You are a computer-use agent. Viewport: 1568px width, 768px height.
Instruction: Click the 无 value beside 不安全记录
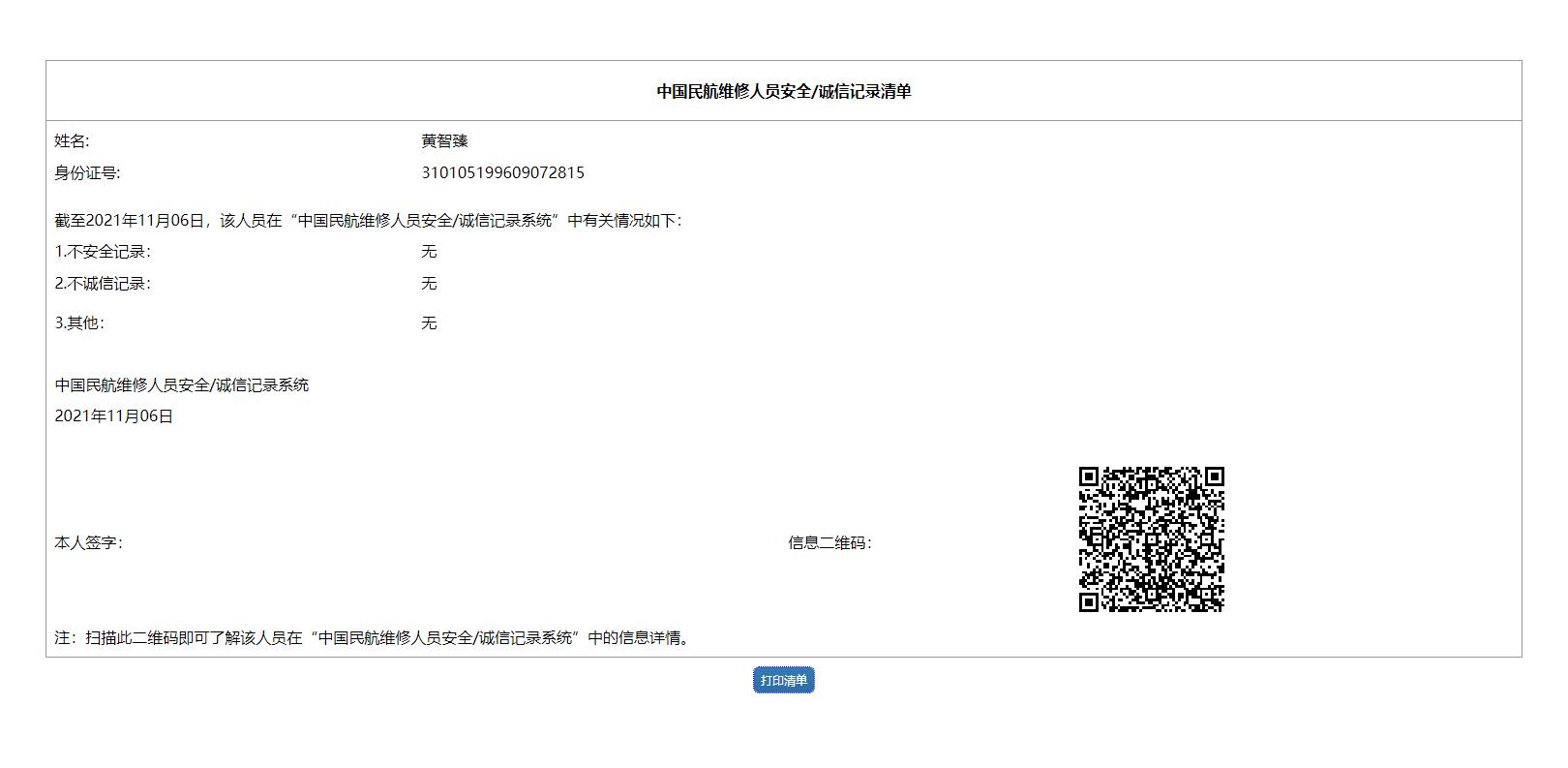tap(429, 252)
